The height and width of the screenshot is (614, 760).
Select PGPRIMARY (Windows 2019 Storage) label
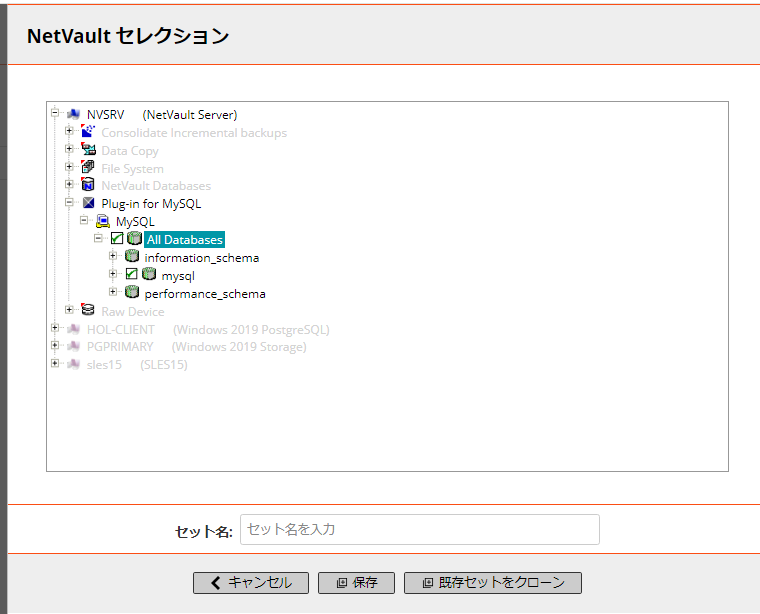click(x=196, y=347)
